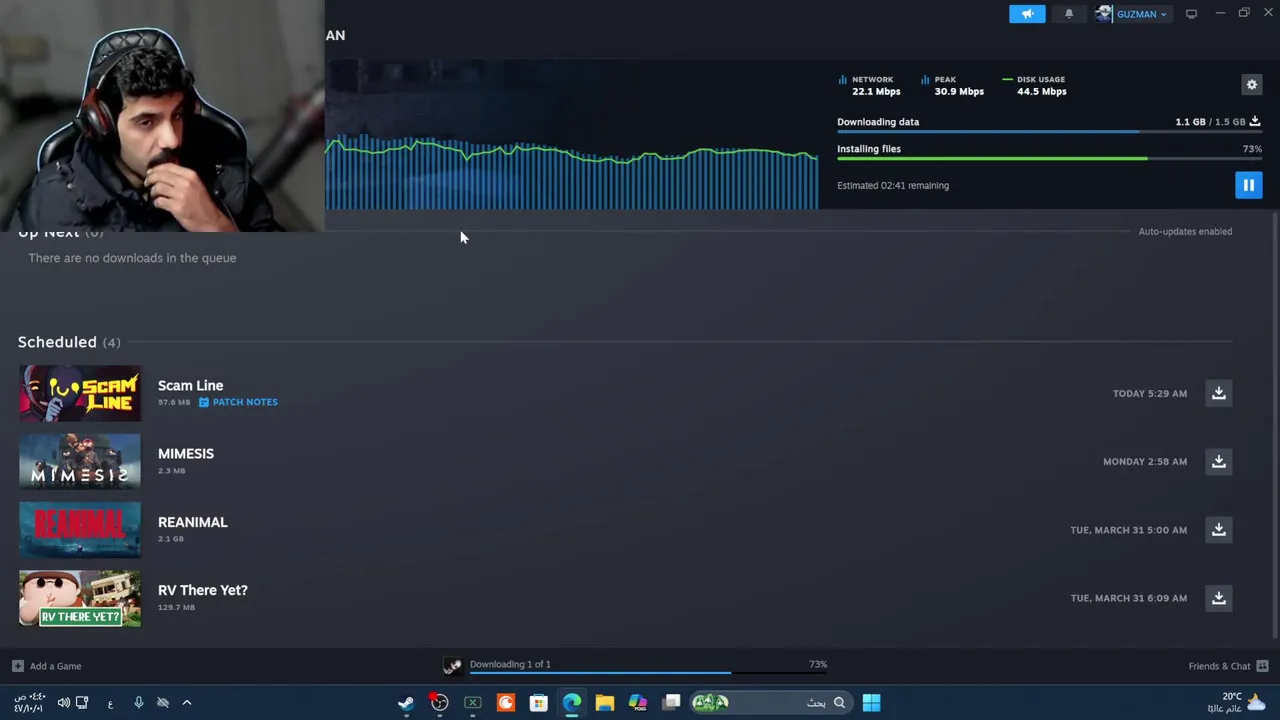Click the taskbar search box
Image resolution: width=1280 pixels, height=720 pixels.
tap(770, 702)
